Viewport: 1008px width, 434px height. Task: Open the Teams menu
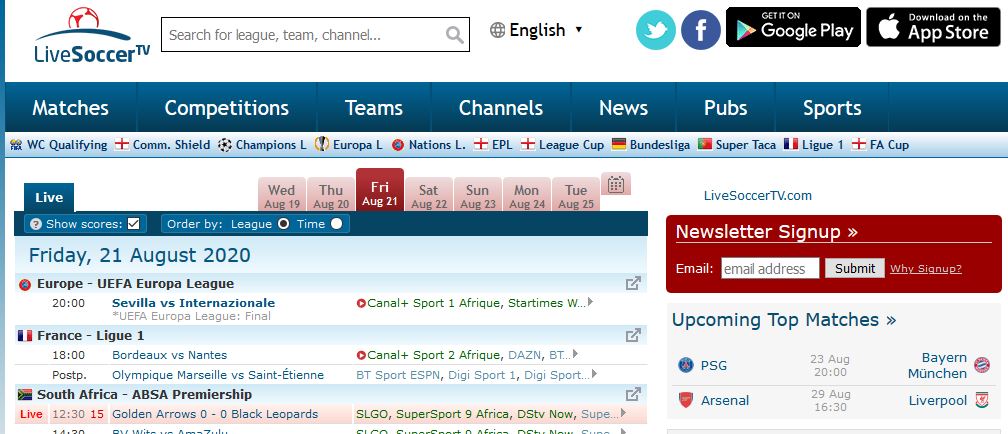[x=374, y=107]
